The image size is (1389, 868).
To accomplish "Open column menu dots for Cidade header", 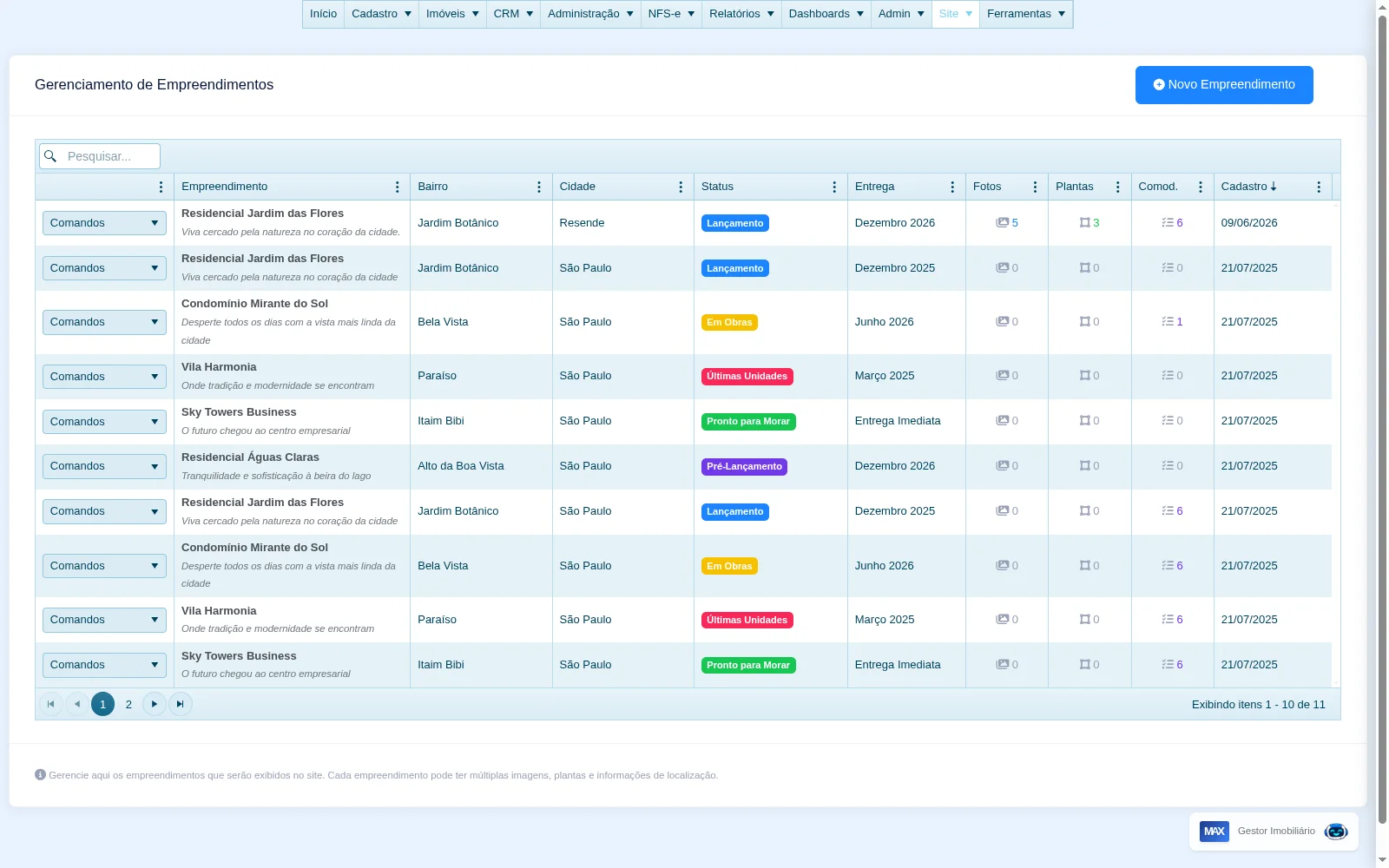I will pos(681,187).
